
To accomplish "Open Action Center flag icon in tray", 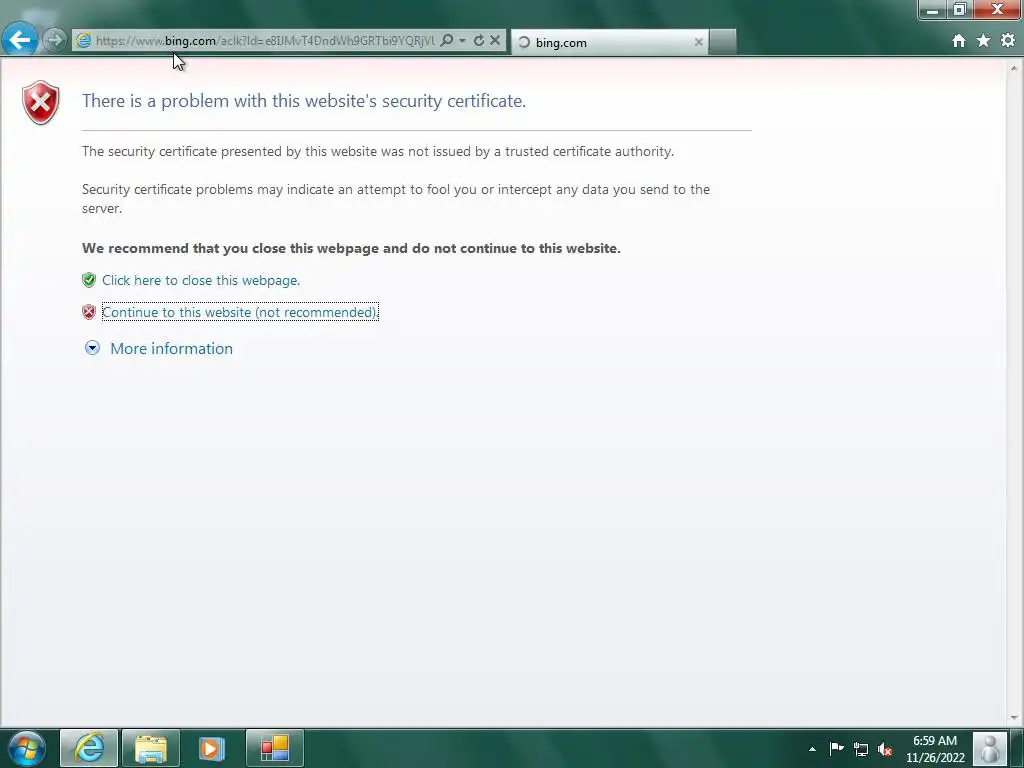I will (x=837, y=748).
